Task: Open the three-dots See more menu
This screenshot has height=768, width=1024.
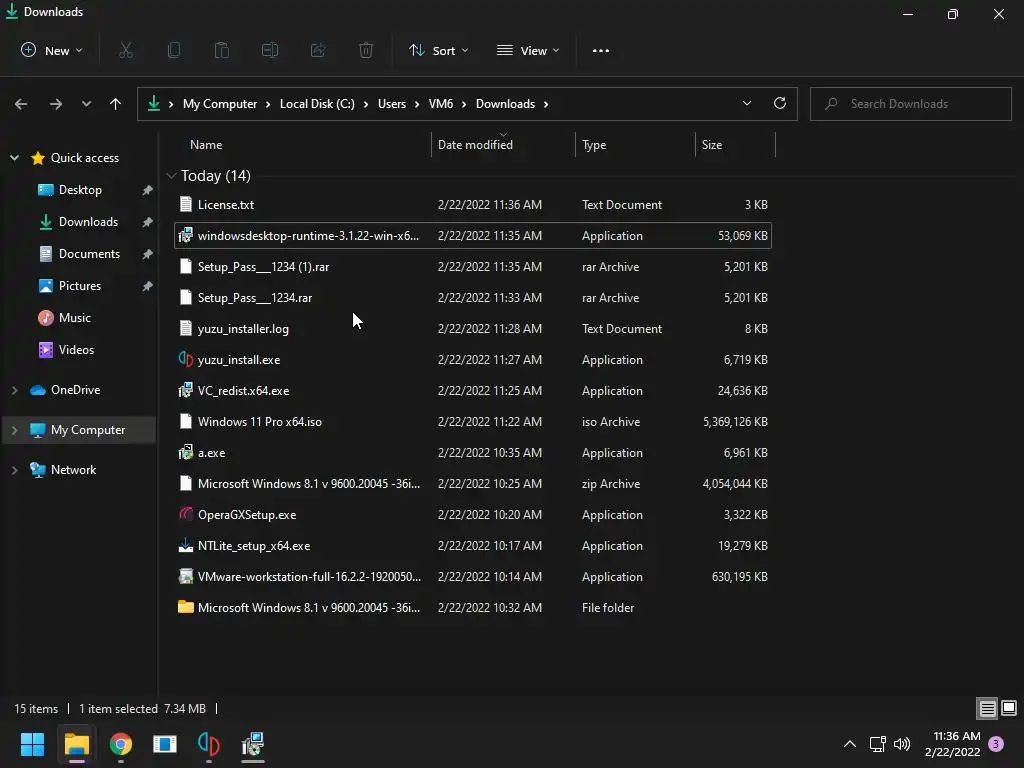Action: click(x=601, y=50)
